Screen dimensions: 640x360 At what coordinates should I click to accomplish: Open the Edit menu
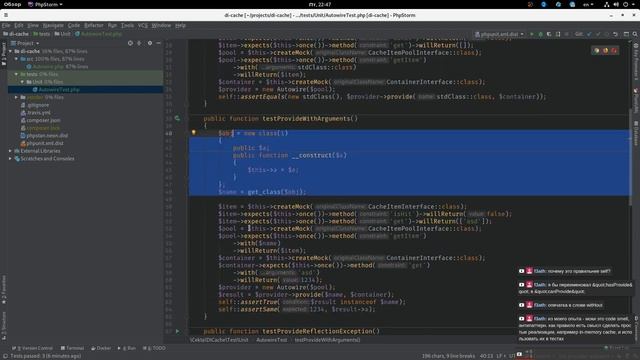click(19, 25)
